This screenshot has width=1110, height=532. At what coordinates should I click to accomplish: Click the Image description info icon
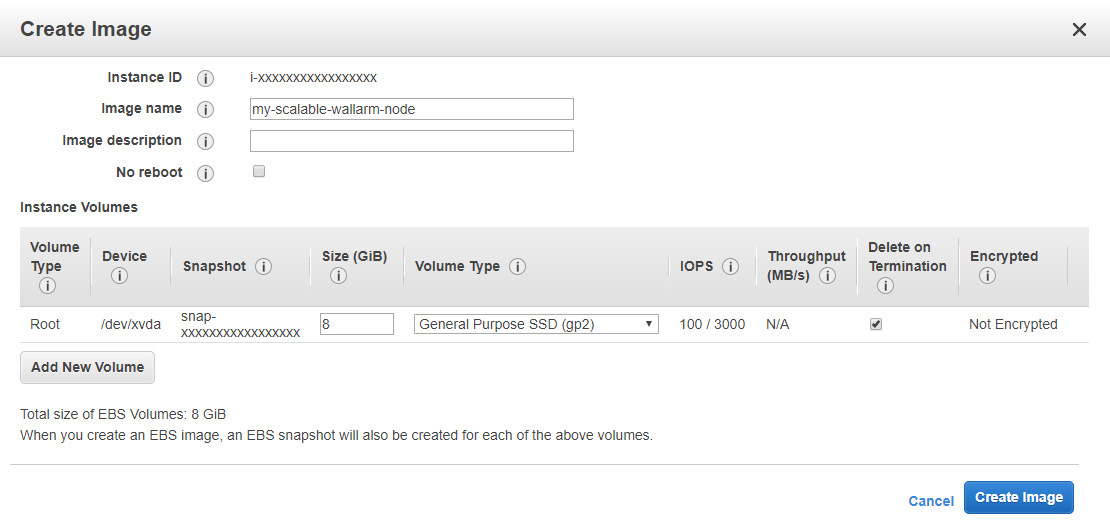(206, 141)
